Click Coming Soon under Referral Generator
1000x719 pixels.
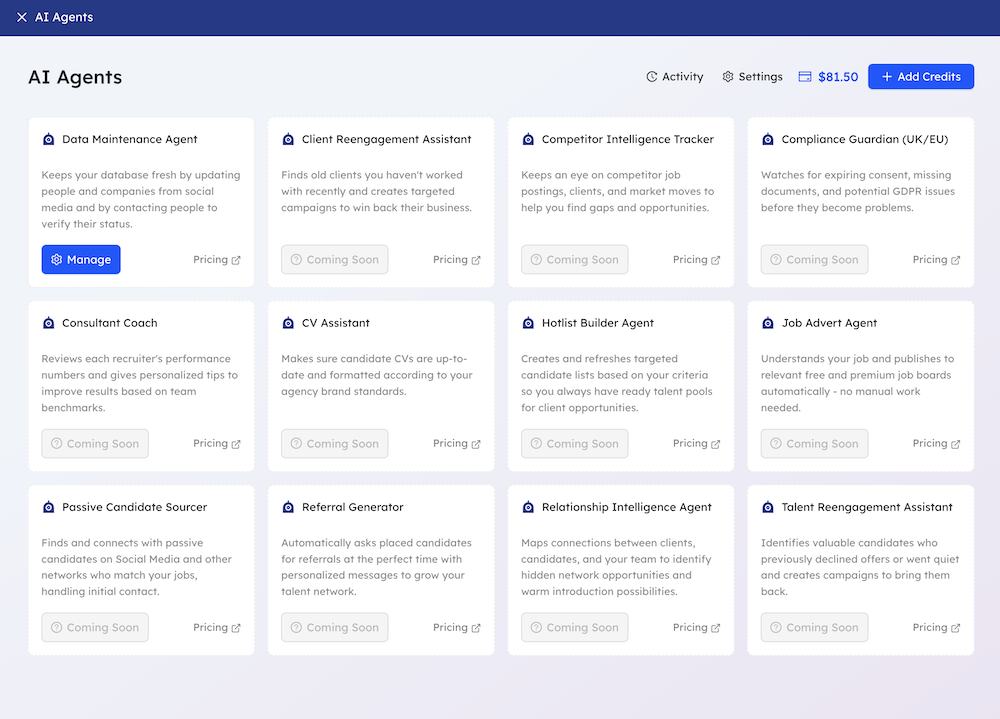point(335,628)
